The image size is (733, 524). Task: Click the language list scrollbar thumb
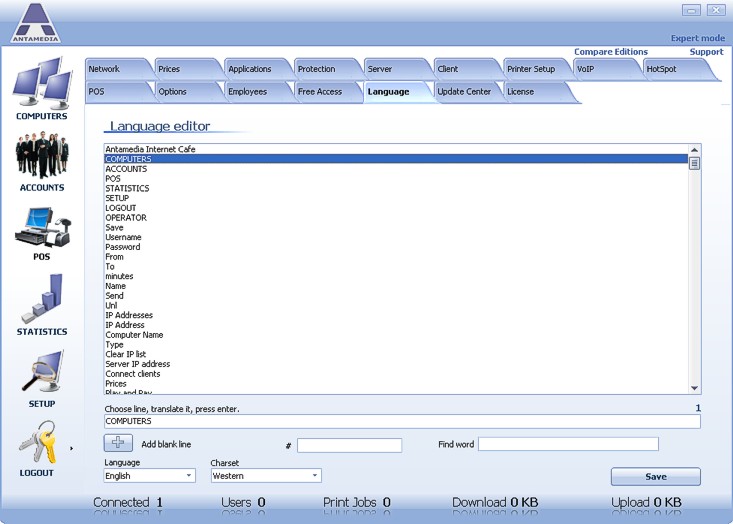(x=694, y=163)
